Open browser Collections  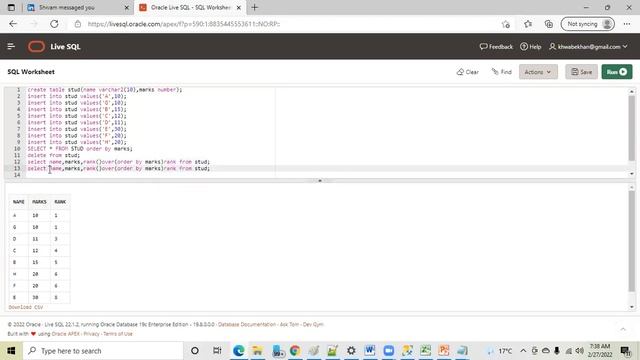pyautogui.click(x=549, y=24)
